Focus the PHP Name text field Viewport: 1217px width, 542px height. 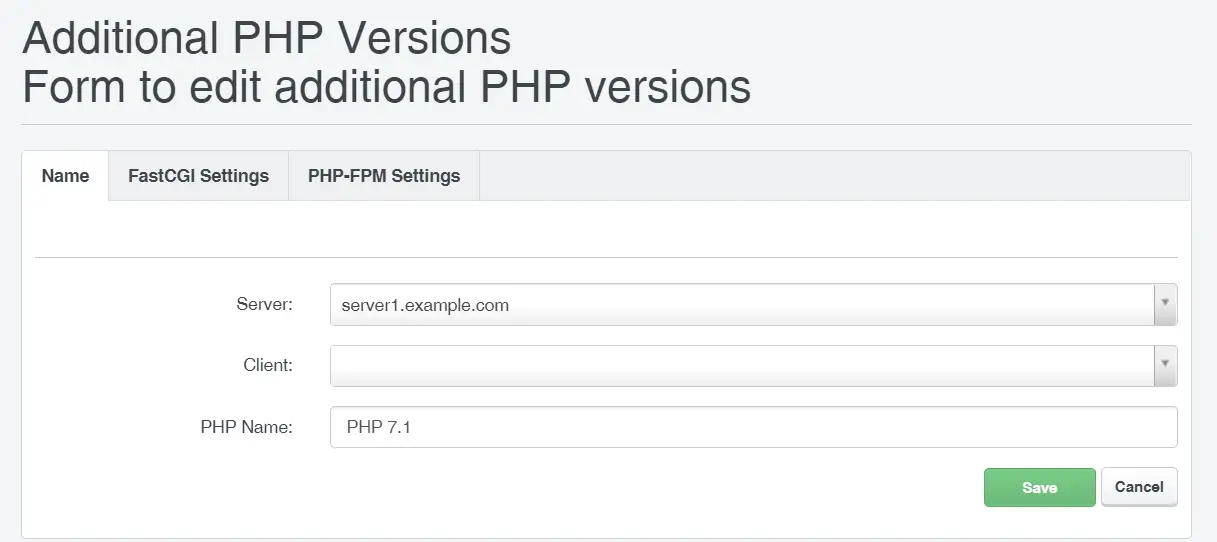[753, 427]
